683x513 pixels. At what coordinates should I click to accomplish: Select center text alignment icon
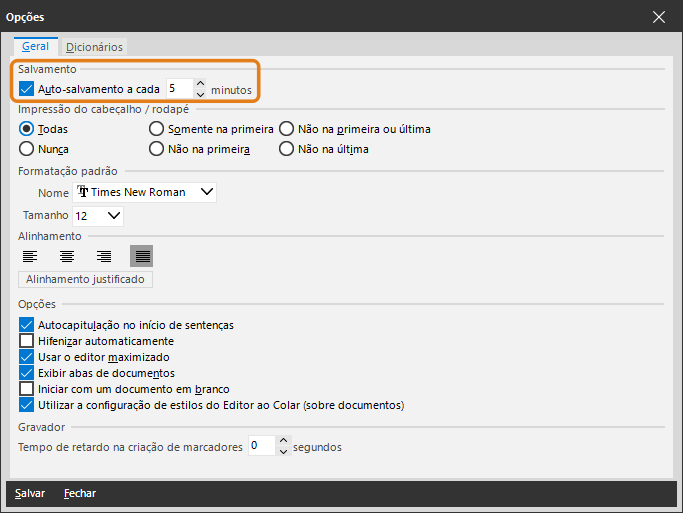[x=67, y=257]
